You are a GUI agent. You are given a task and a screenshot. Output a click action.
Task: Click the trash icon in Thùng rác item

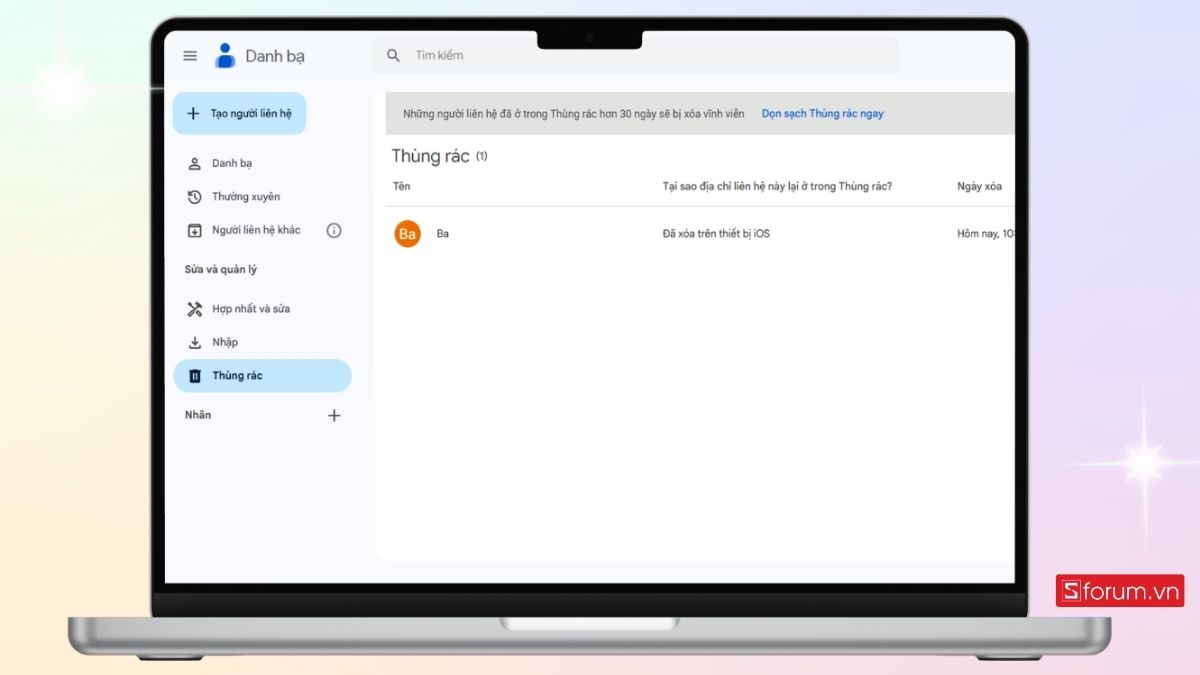tap(195, 376)
